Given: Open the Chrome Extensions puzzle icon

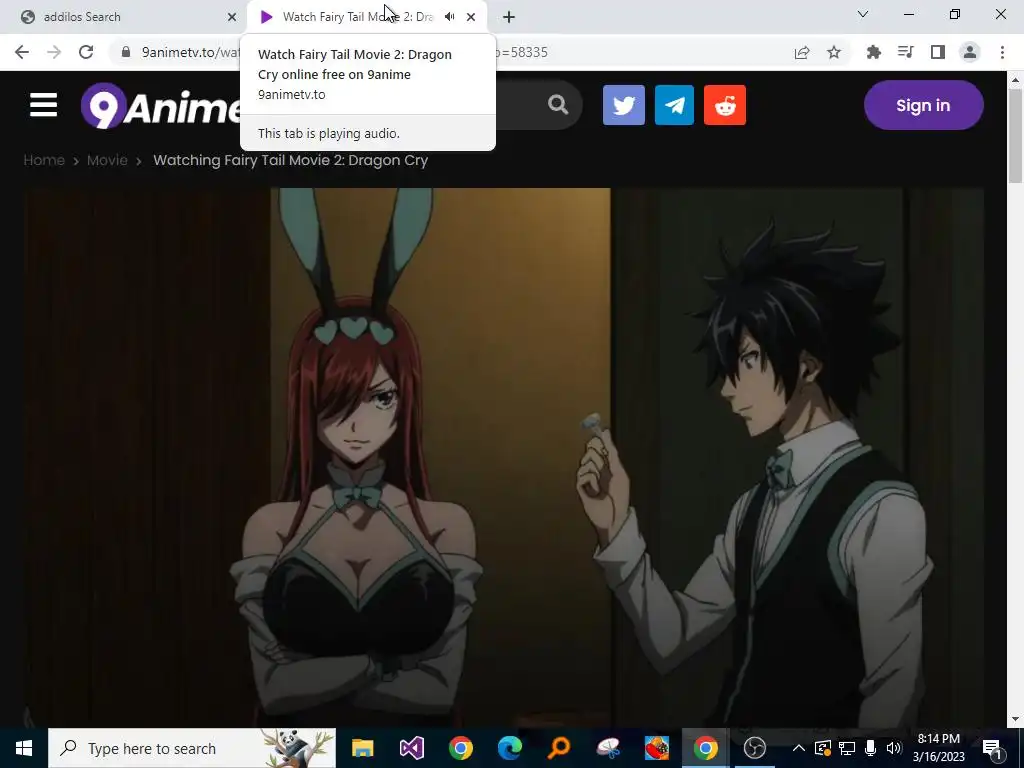Looking at the screenshot, I should [874, 52].
